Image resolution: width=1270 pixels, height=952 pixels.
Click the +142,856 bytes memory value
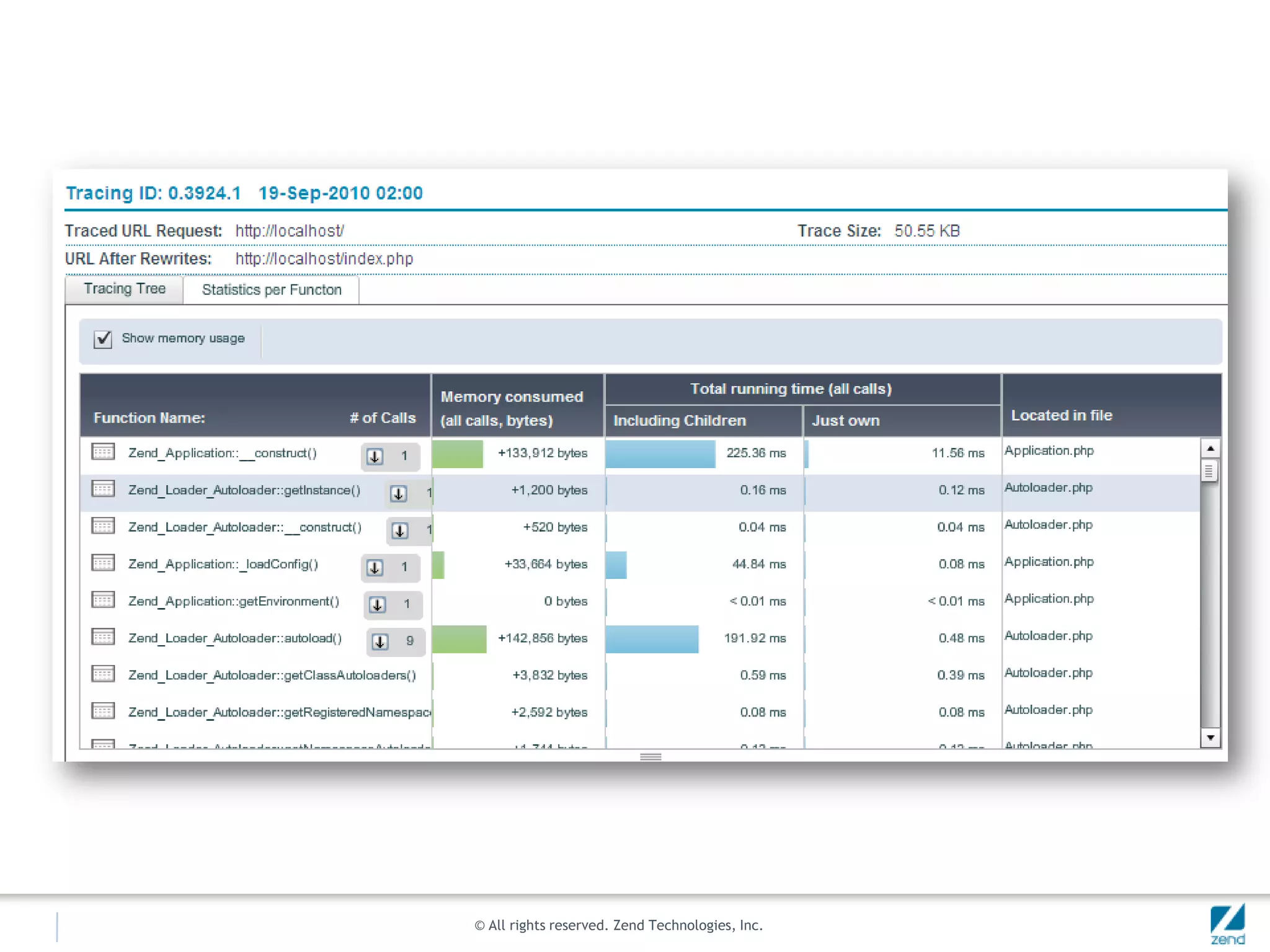(543, 638)
